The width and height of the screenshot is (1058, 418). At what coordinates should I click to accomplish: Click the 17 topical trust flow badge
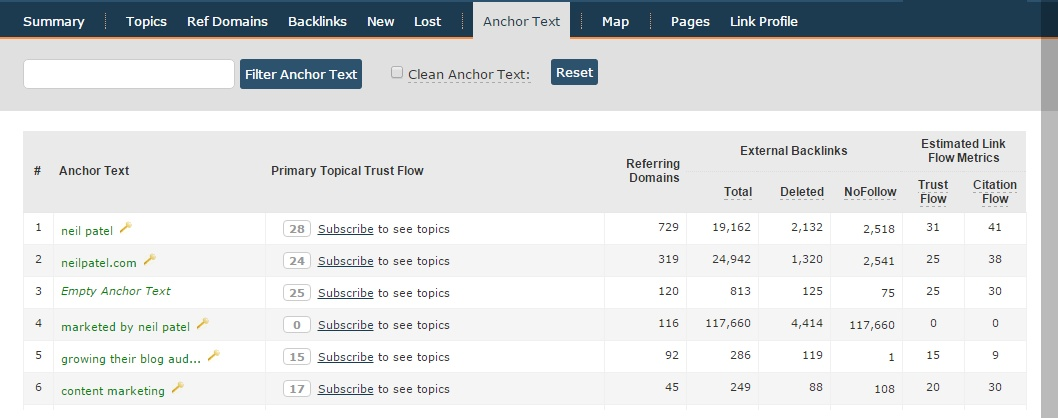(297, 389)
